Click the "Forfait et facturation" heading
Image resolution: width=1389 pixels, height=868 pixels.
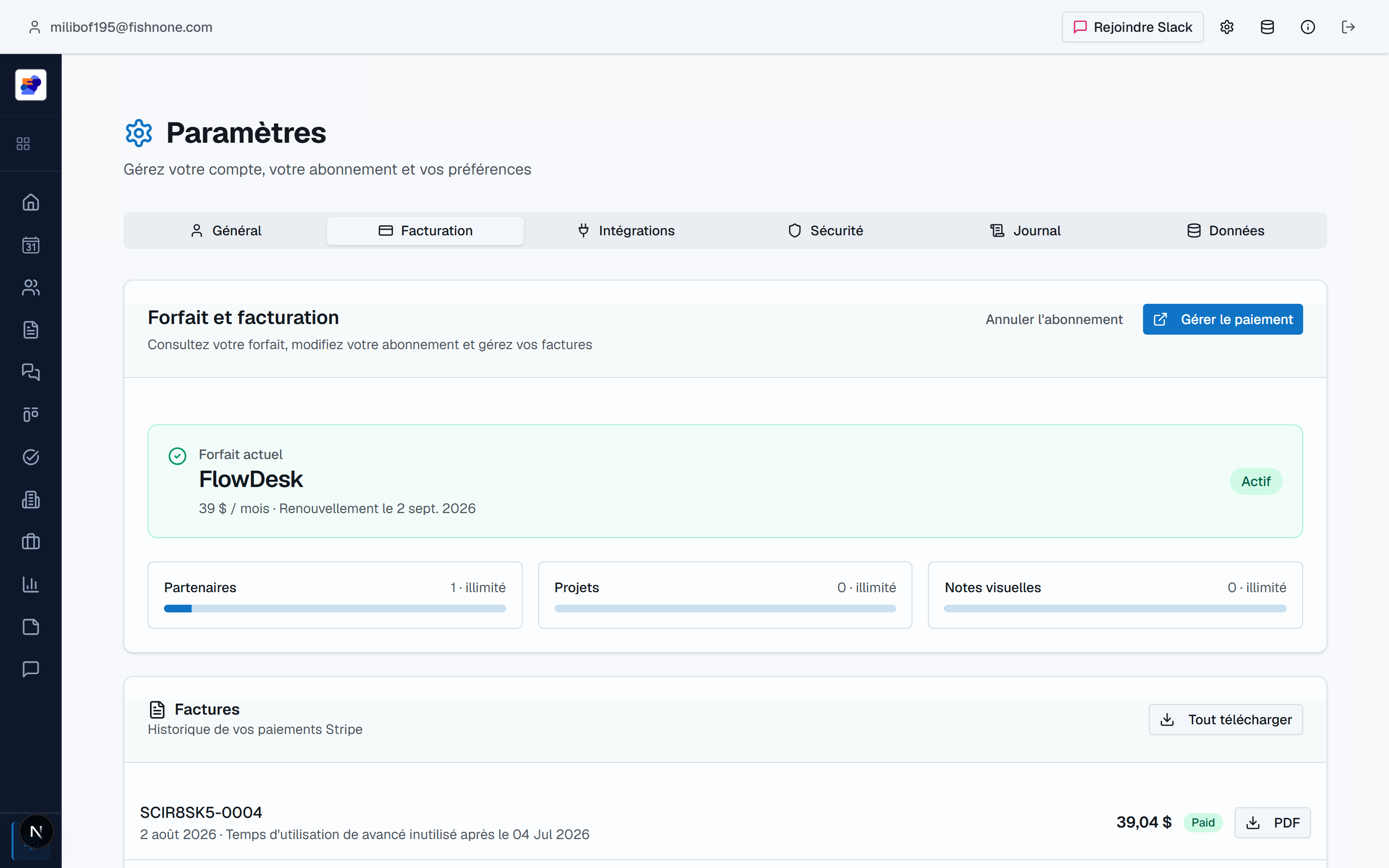pyautogui.click(x=244, y=317)
